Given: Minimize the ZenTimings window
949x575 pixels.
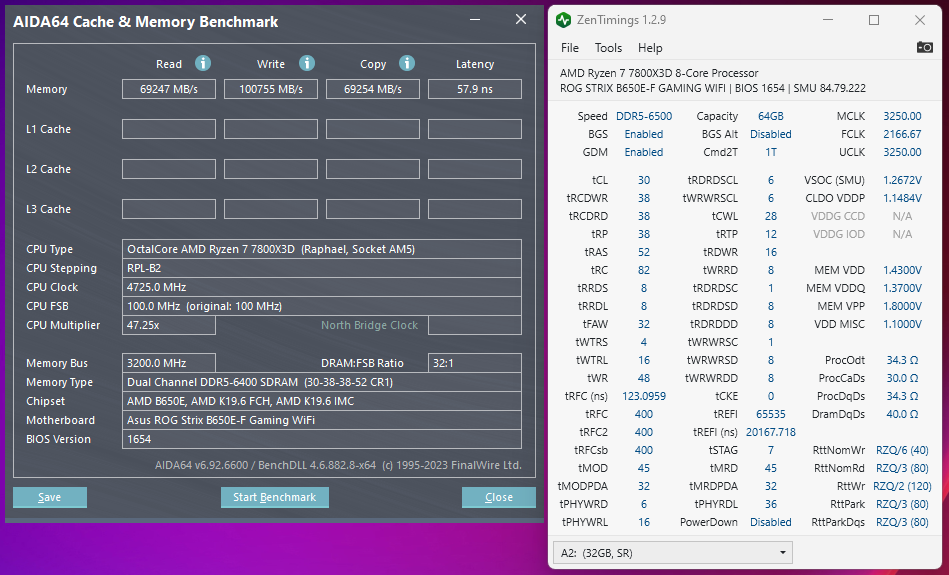Looking at the screenshot, I should pyautogui.click(x=828, y=20).
